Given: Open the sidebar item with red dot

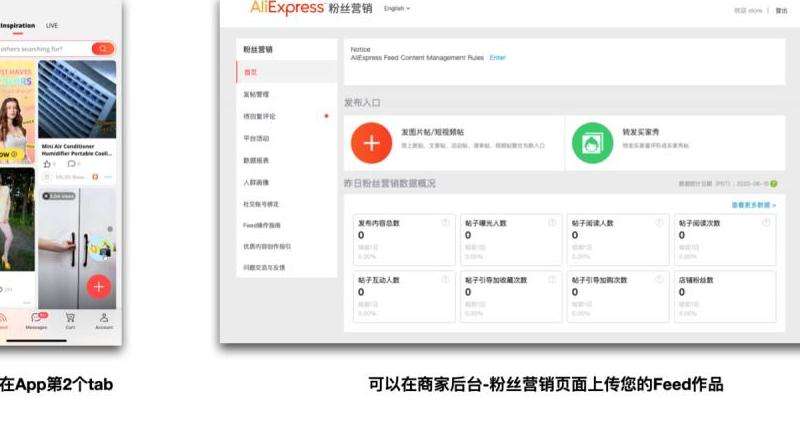Looking at the screenshot, I should pyautogui.click(x=287, y=116).
